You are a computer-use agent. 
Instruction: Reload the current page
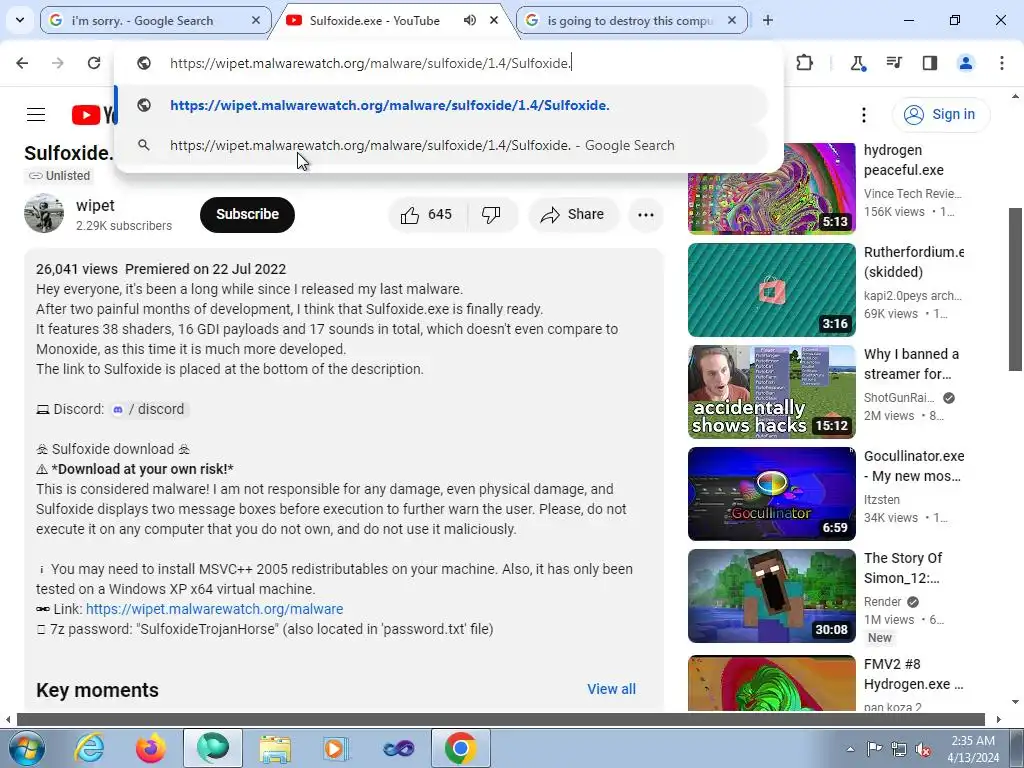(x=94, y=63)
